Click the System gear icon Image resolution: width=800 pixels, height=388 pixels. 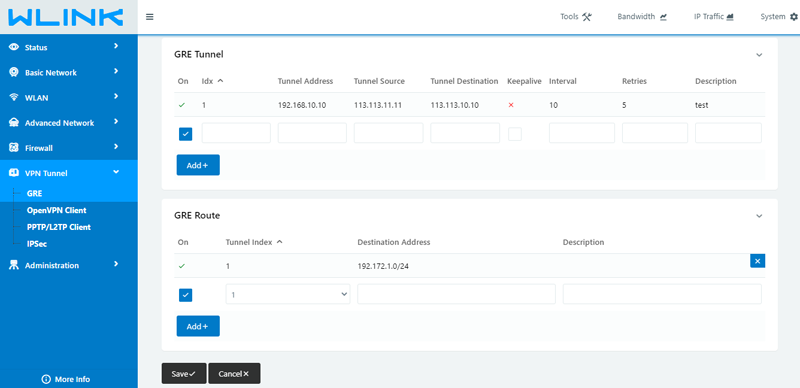coord(793,17)
